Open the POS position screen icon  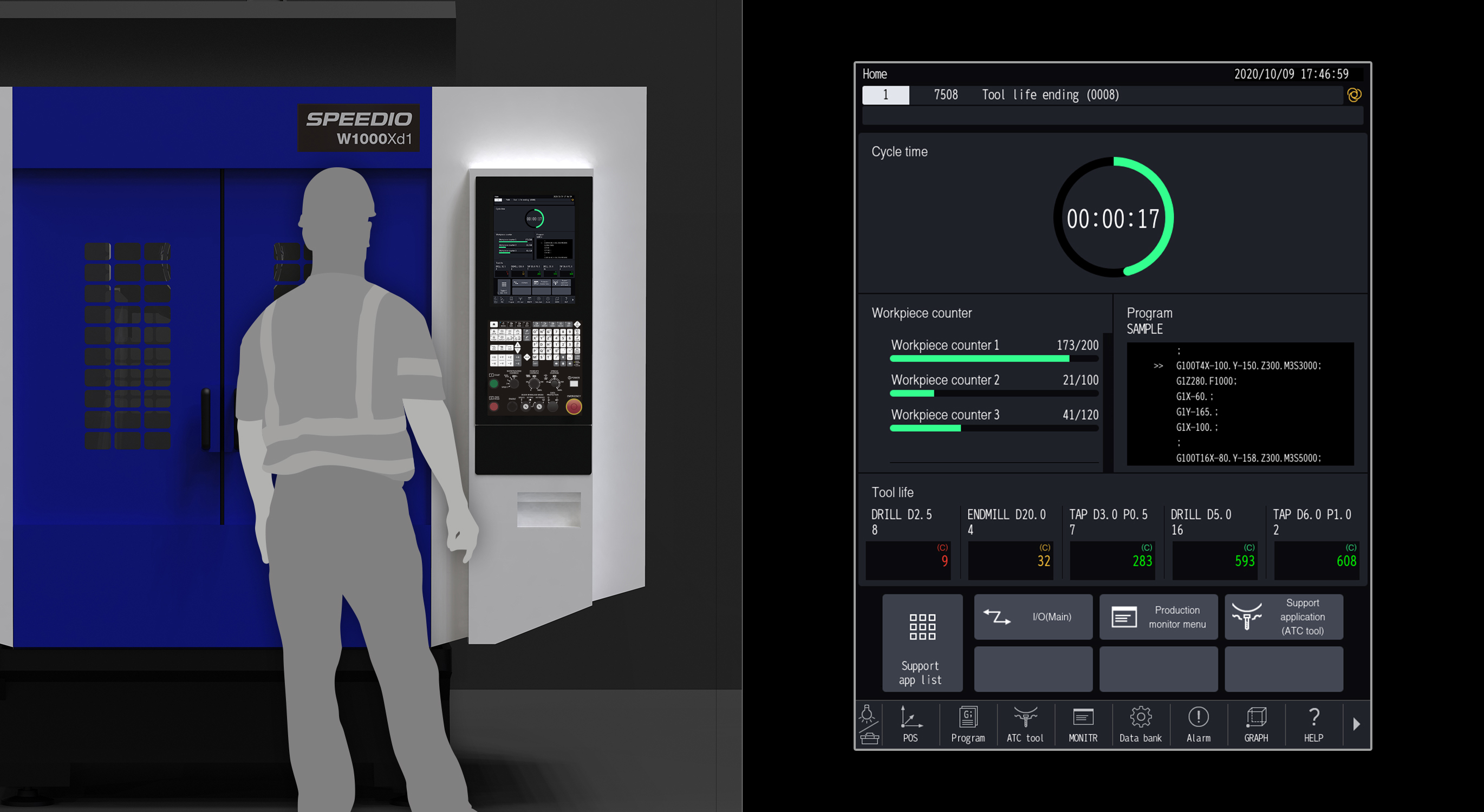[x=910, y=724]
